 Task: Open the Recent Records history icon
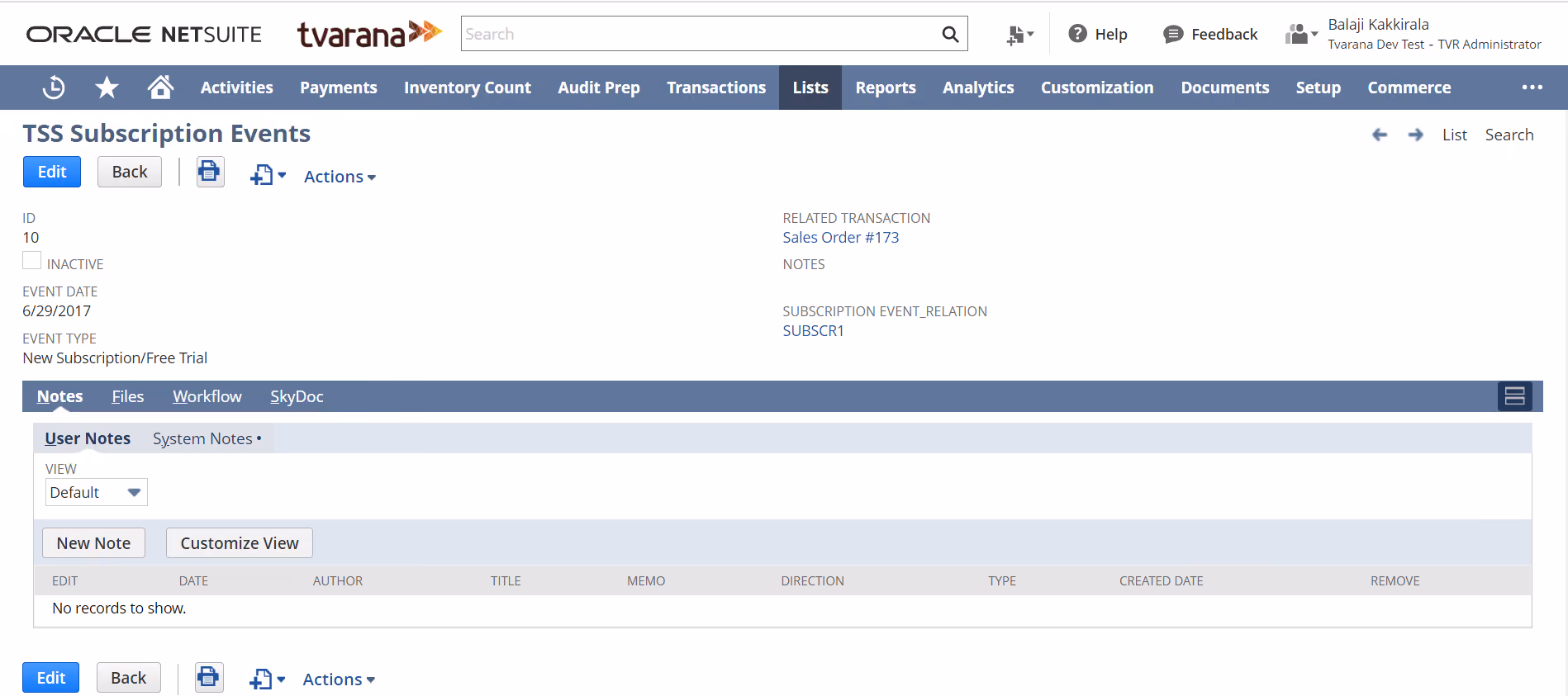pyautogui.click(x=54, y=88)
